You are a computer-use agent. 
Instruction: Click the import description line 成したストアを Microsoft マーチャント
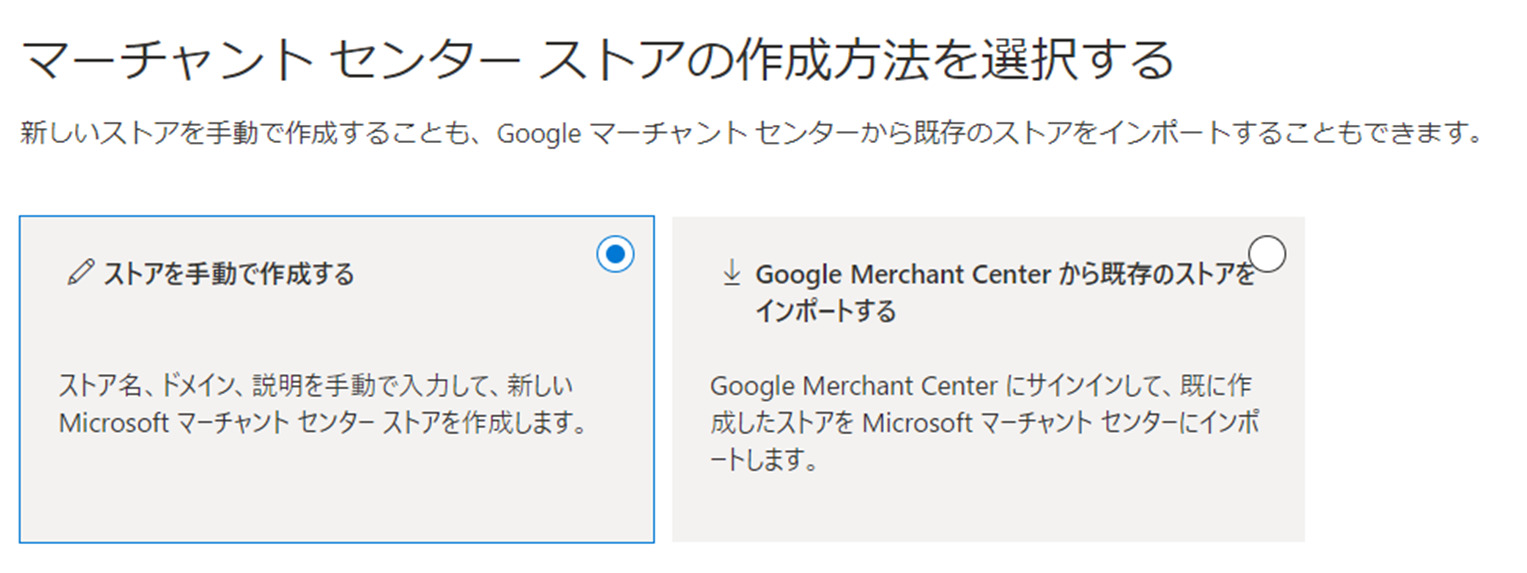pos(985,423)
